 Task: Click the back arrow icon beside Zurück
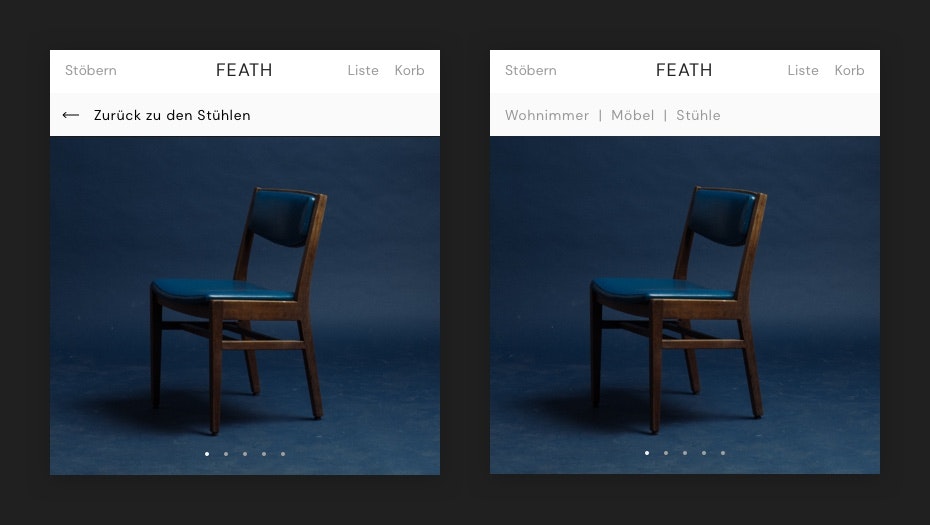[x=71, y=115]
